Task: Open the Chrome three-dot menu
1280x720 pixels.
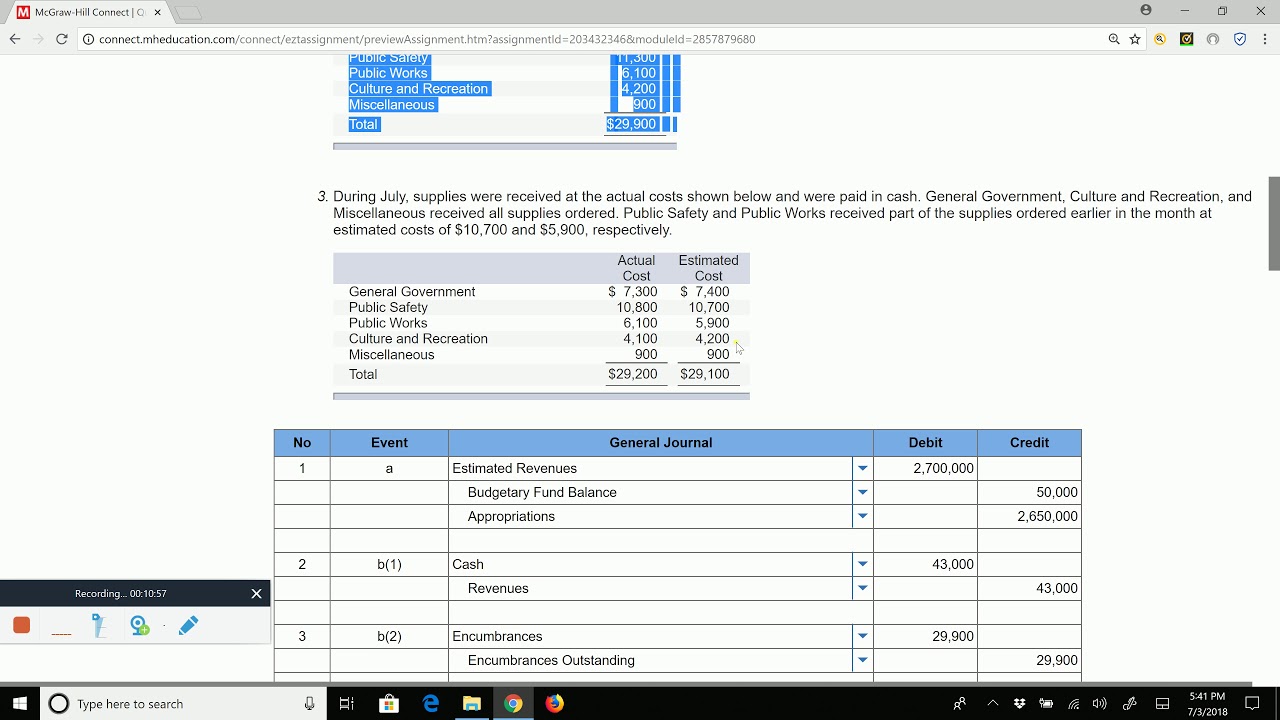Action: click(x=1265, y=39)
